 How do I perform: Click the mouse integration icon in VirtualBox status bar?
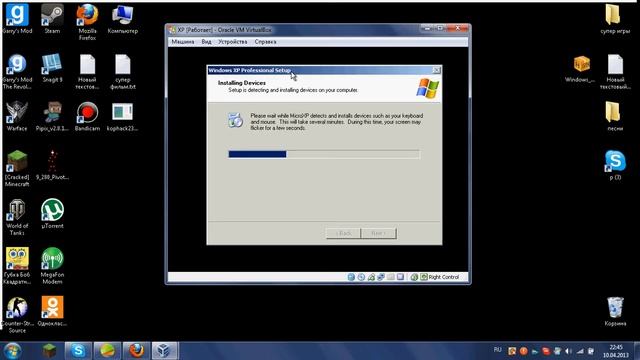(414, 277)
